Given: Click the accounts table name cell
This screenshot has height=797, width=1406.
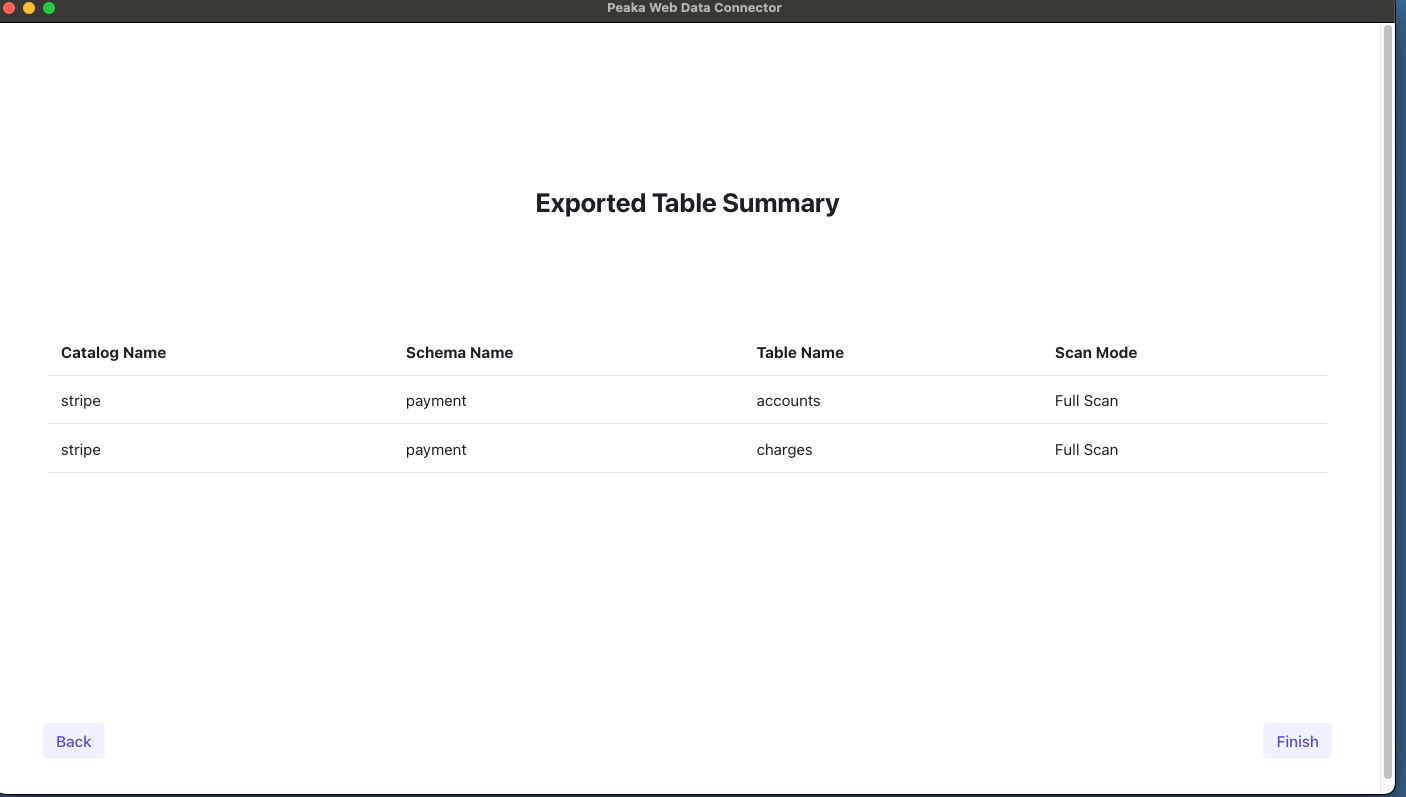Looking at the screenshot, I should (x=788, y=401).
